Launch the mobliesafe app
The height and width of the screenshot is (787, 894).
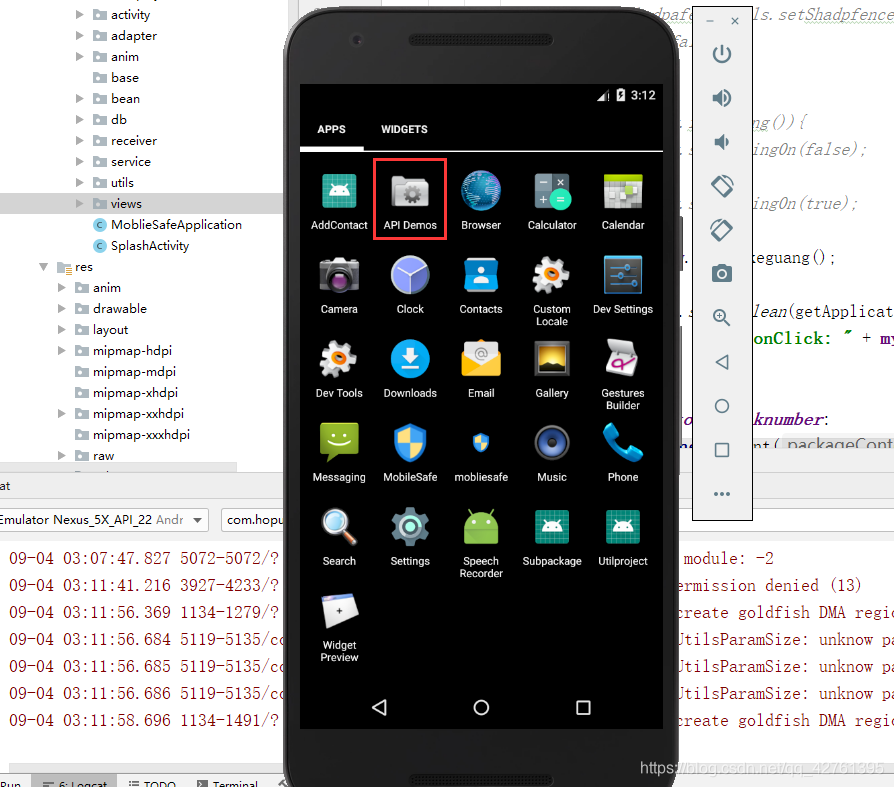click(x=481, y=456)
